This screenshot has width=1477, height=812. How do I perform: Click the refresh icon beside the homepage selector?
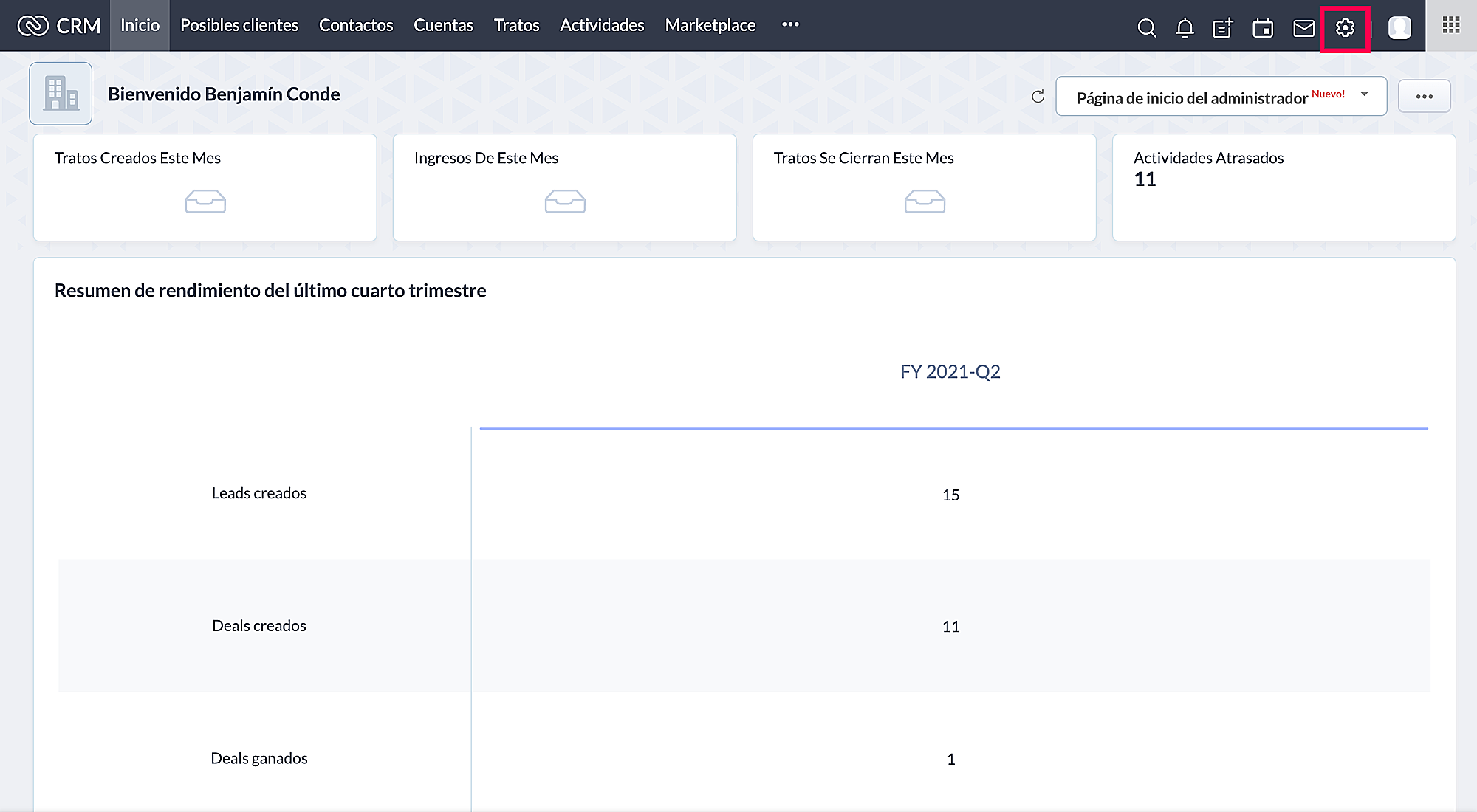(x=1038, y=96)
